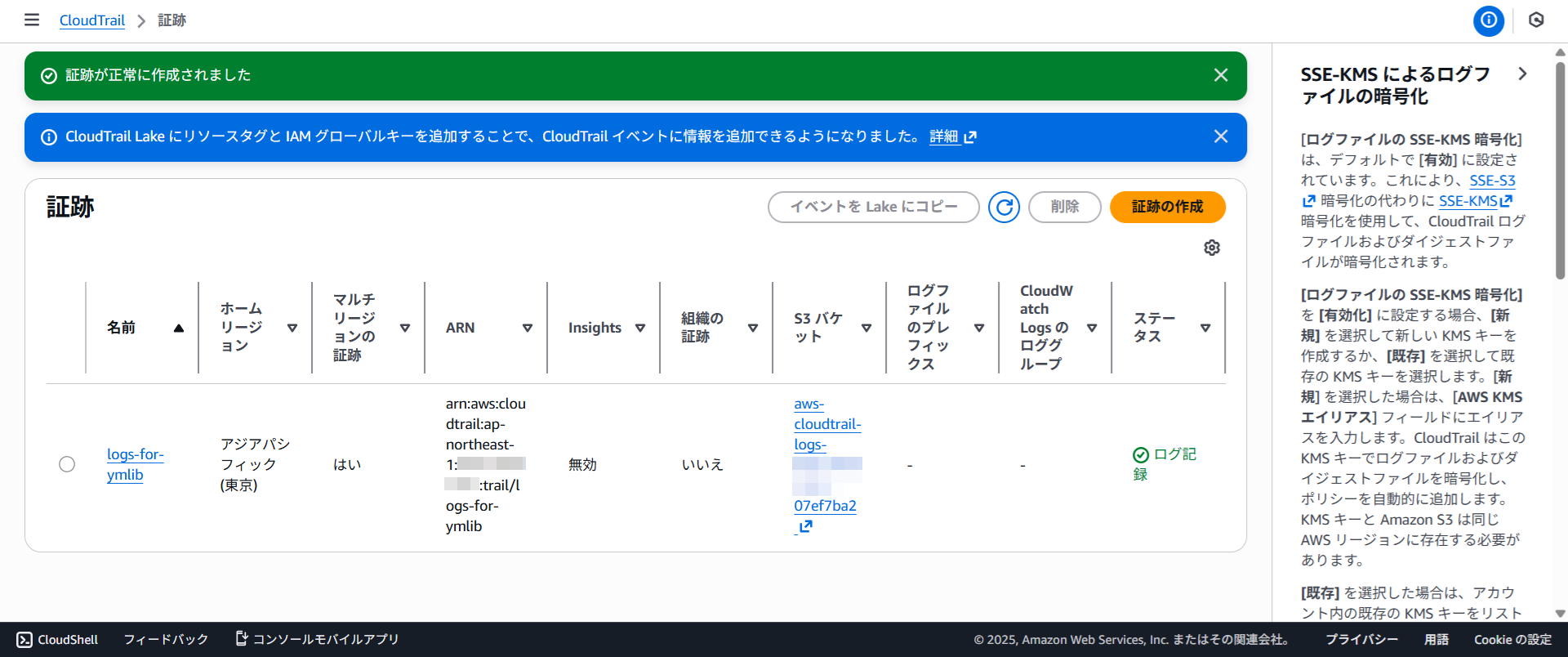Click the 証跡の作成 button
The image size is (1568, 657).
coord(1167,208)
